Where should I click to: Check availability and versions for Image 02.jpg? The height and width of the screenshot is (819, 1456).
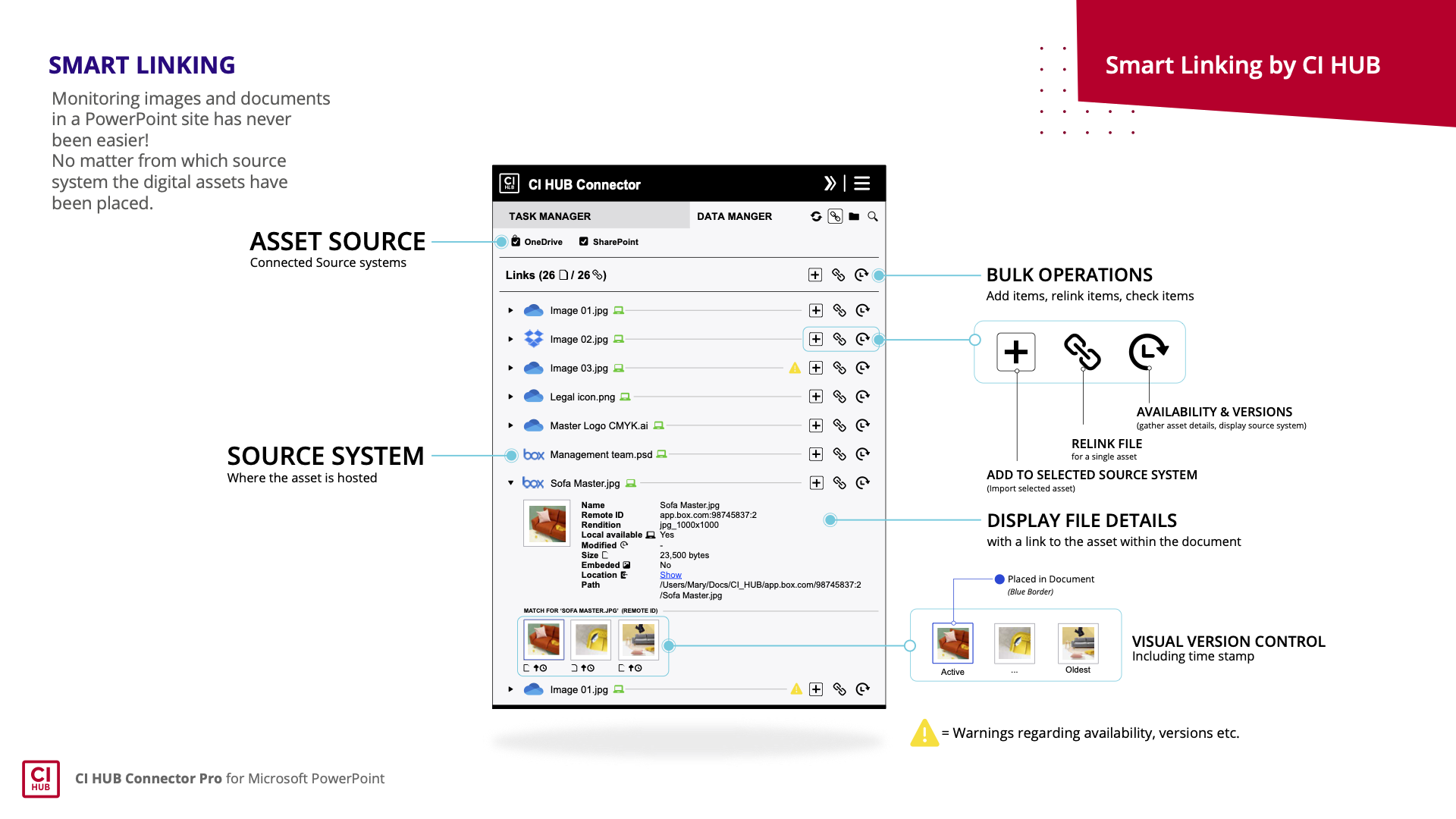(863, 339)
